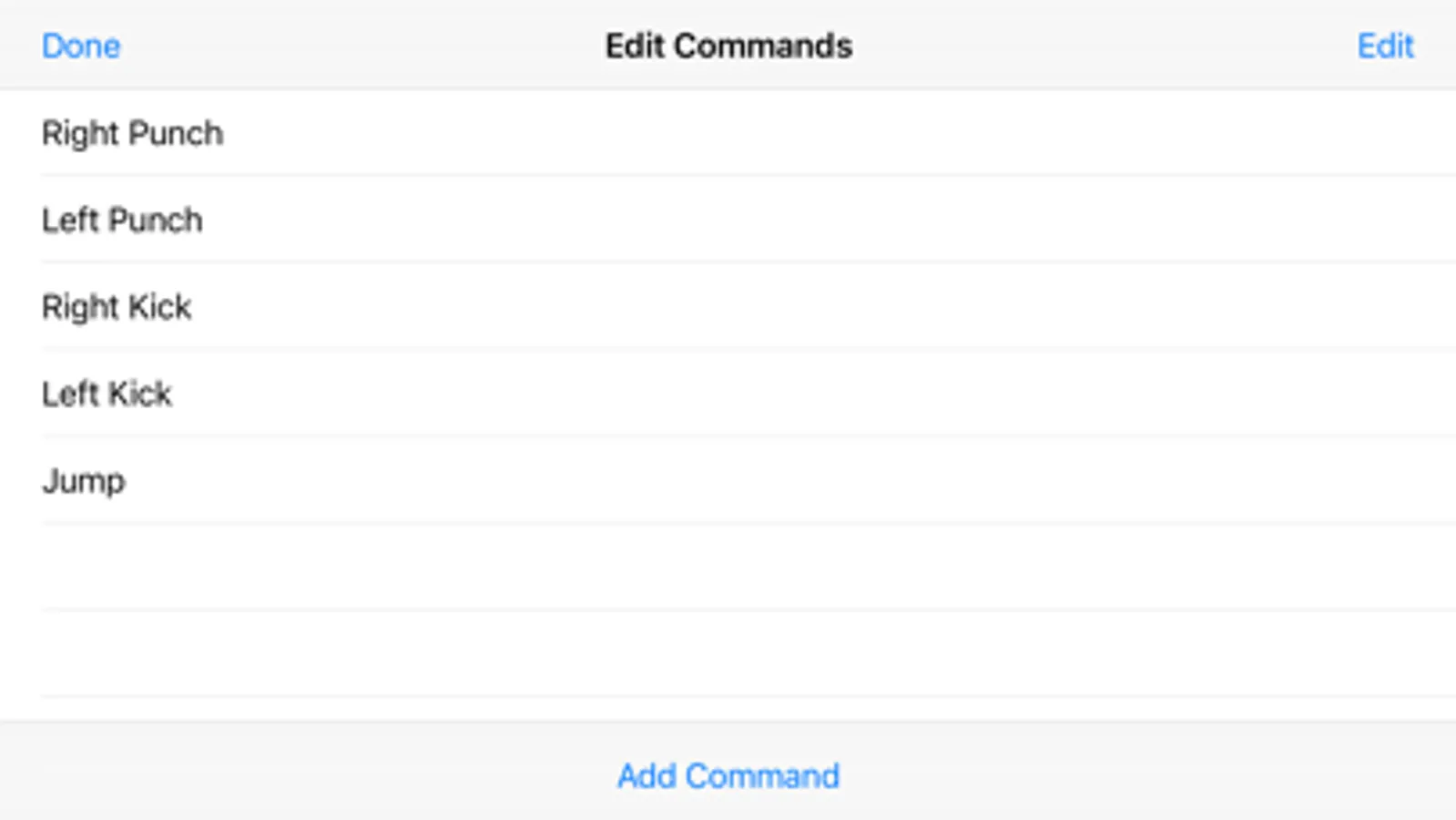
Task: Click the word Command in Add Command
Action: [762, 776]
